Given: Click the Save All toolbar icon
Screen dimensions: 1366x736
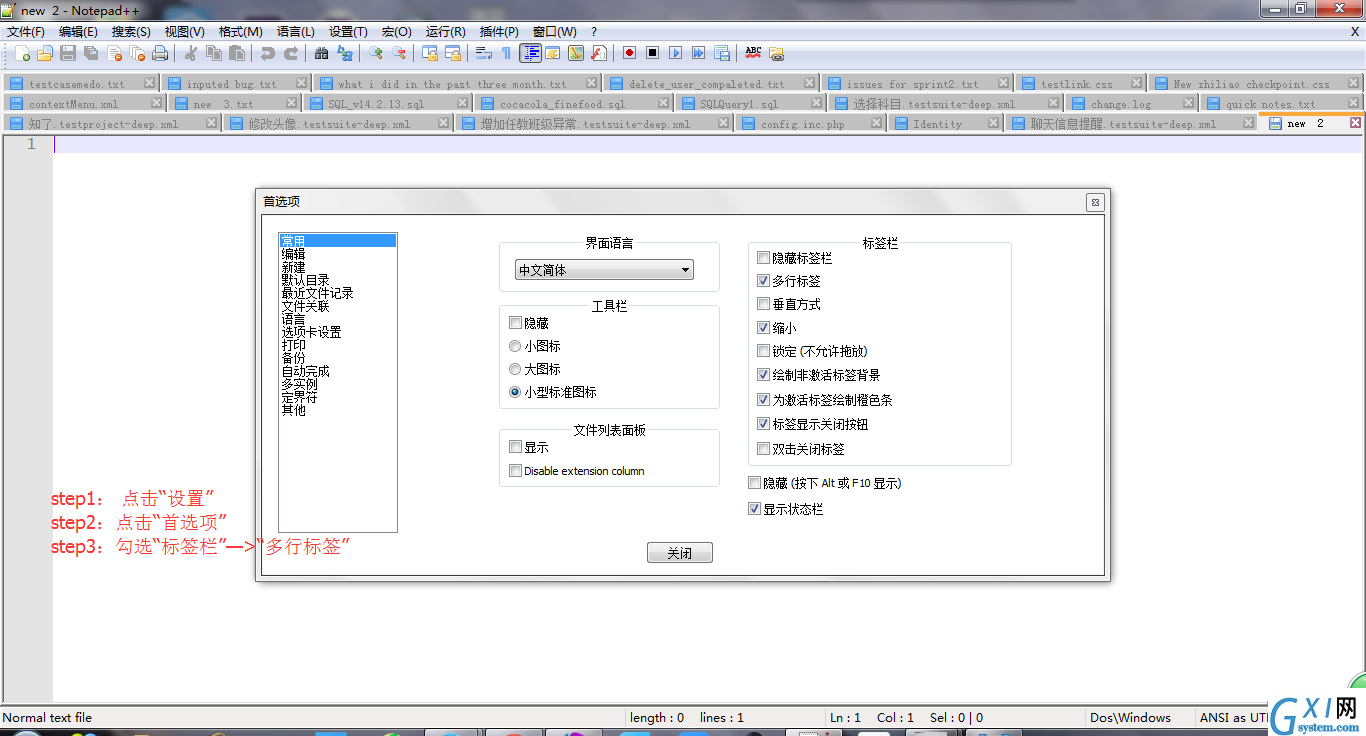Looking at the screenshot, I should click(x=91, y=53).
